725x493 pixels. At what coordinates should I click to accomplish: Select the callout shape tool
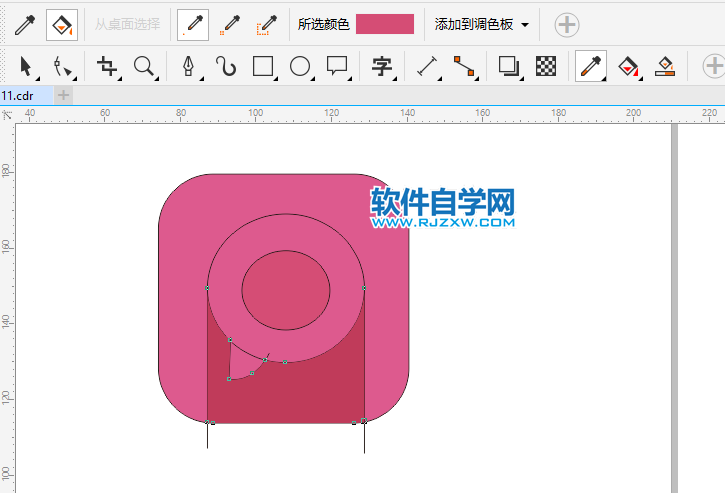pyautogui.click(x=338, y=67)
